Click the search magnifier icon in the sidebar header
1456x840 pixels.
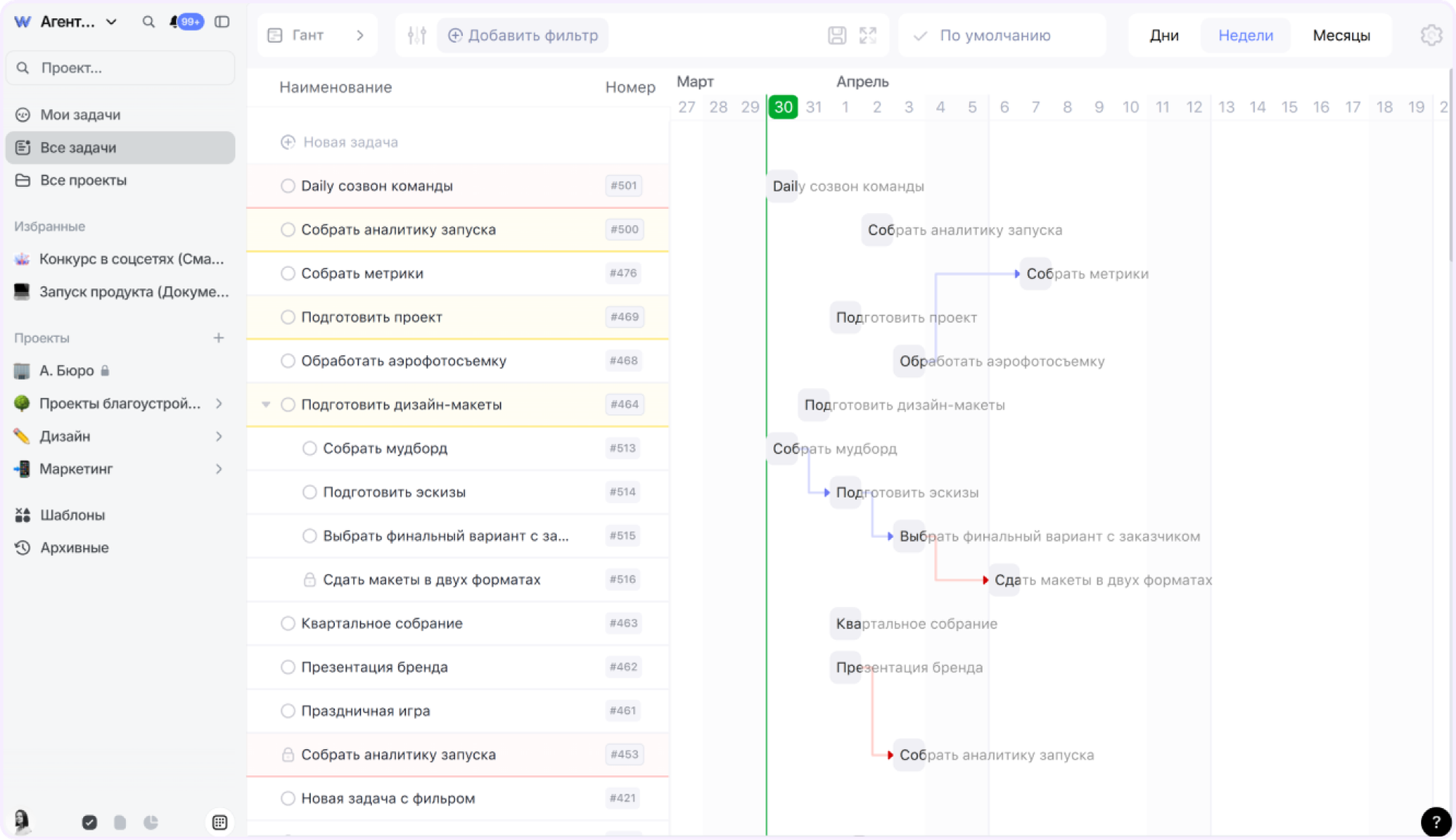pyautogui.click(x=149, y=22)
